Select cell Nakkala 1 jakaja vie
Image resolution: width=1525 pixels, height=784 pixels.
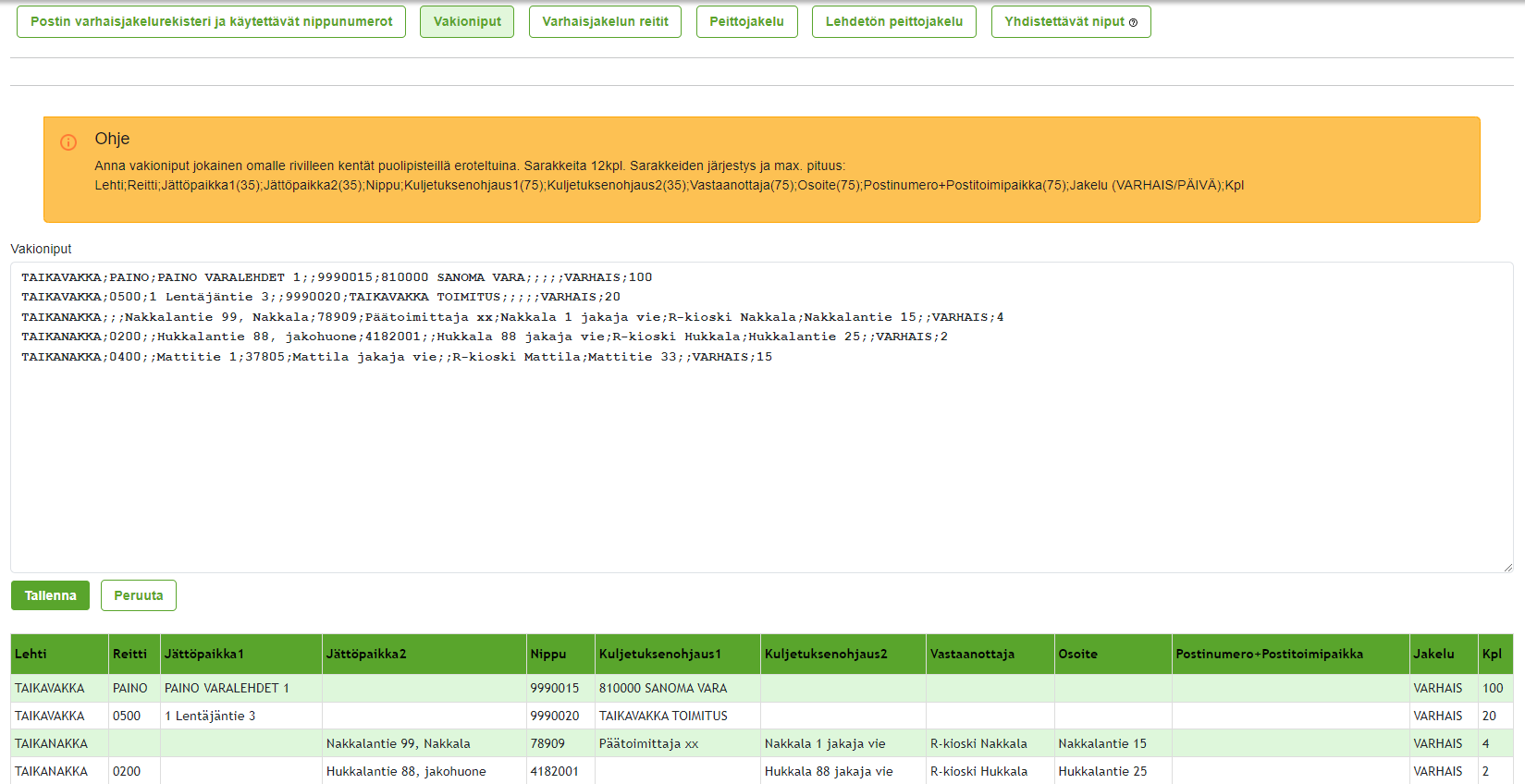(x=843, y=743)
